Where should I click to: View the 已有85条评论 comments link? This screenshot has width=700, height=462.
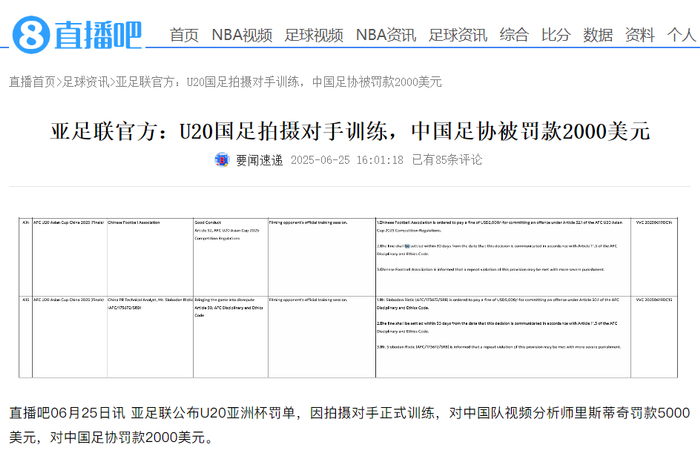(x=447, y=160)
